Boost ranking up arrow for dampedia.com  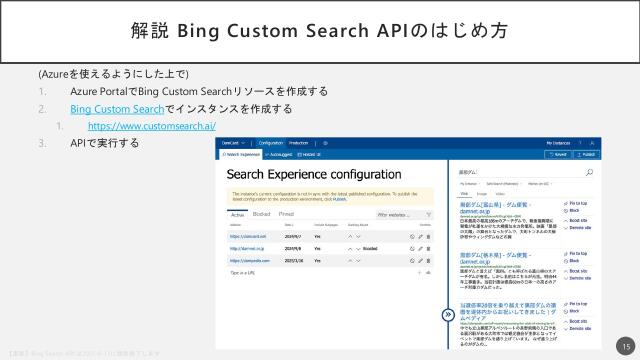click(x=350, y=260)
